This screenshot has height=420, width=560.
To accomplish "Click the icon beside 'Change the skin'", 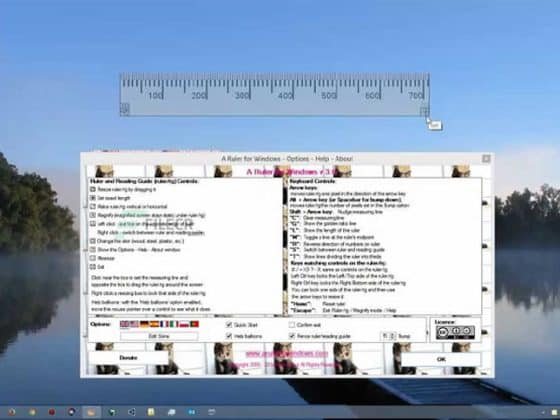I will [x=93, y=241].
